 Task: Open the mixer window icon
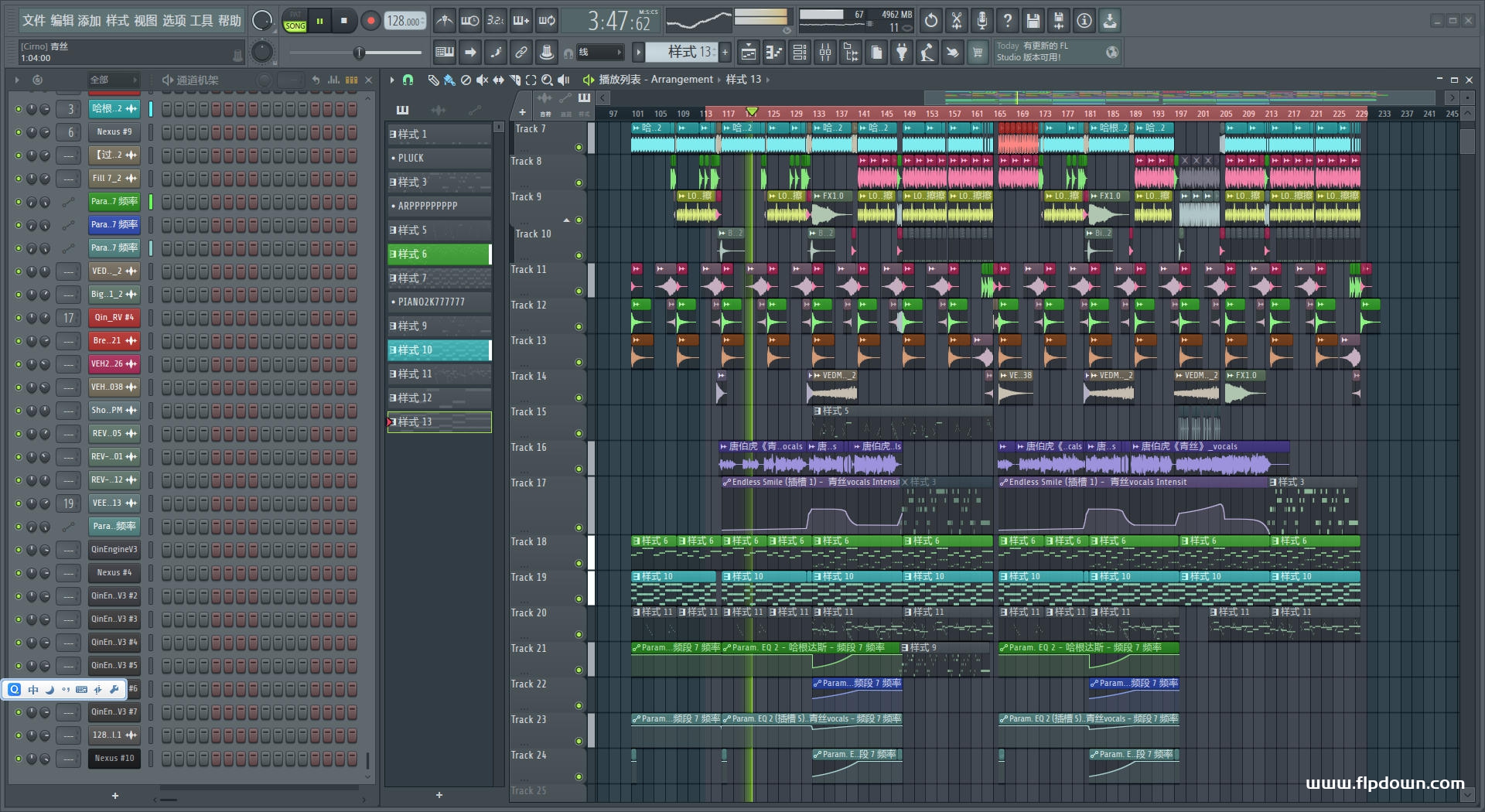point(825,53)
